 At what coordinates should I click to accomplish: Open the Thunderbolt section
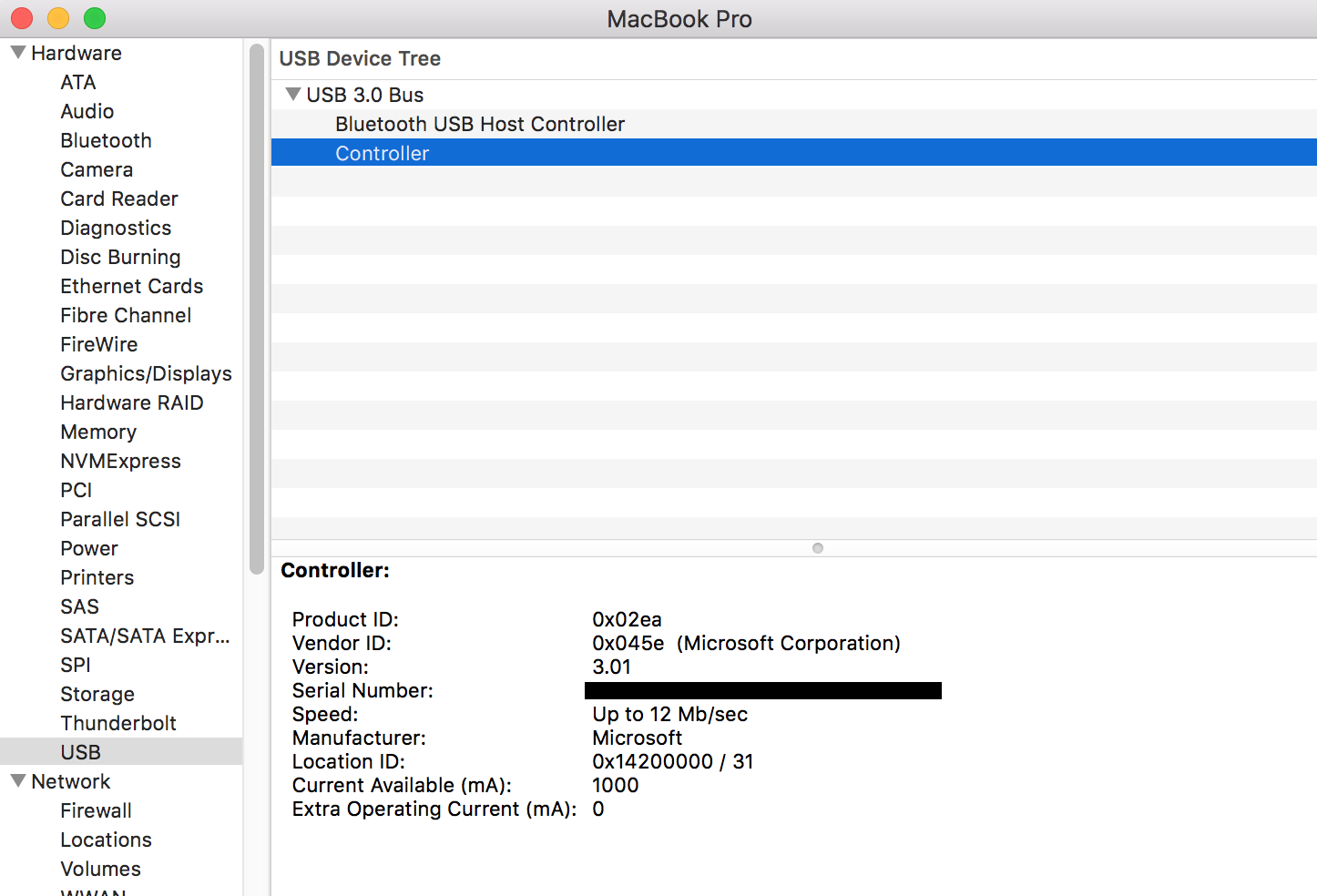[118, 723]
